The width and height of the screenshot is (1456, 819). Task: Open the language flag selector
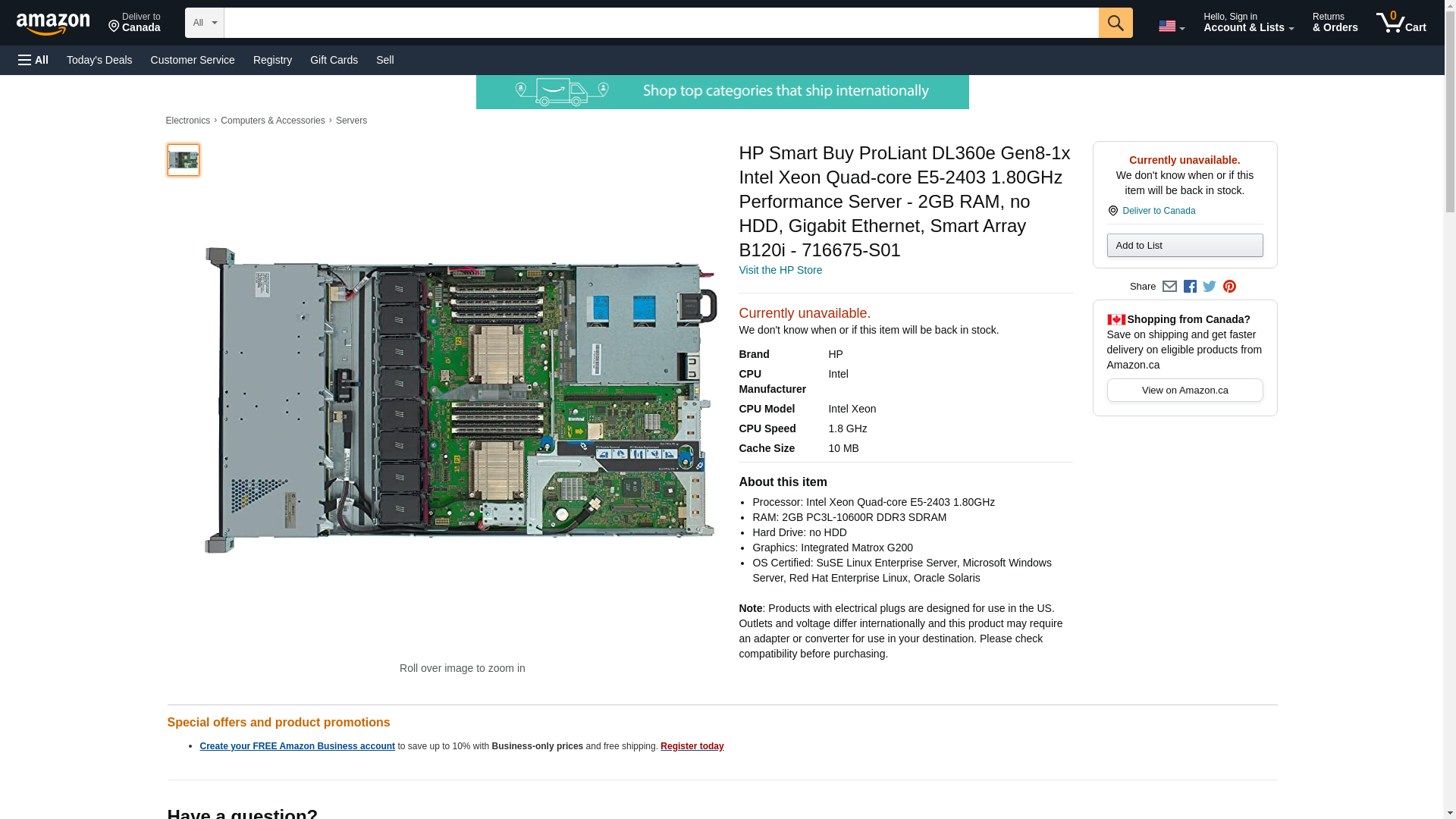(x=1171, y=26)
